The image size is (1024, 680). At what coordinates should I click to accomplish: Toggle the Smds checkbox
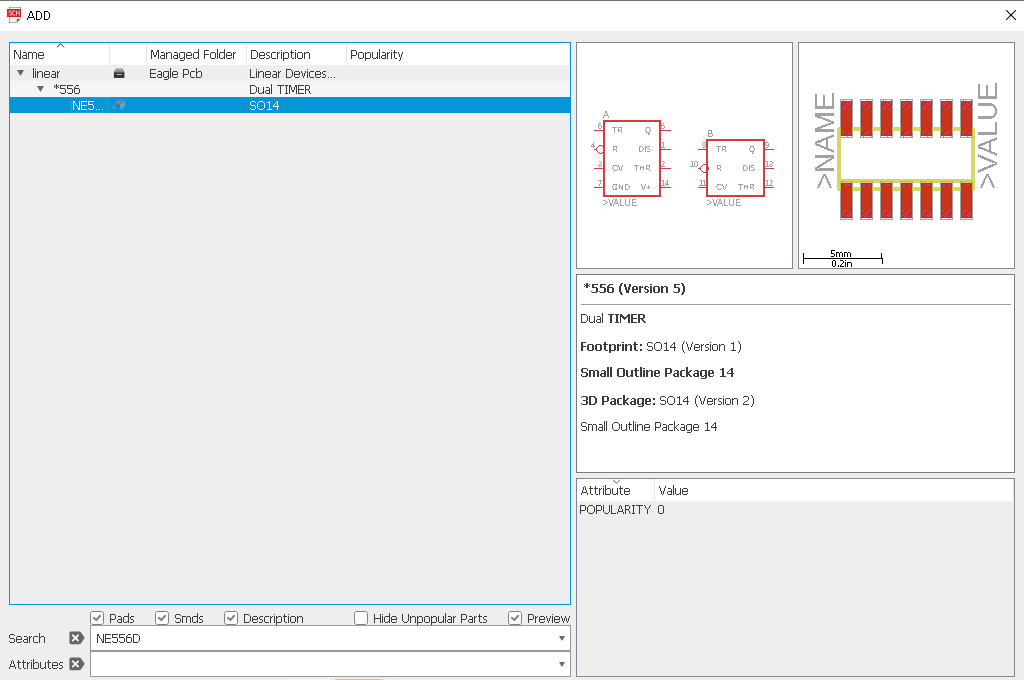162,618
